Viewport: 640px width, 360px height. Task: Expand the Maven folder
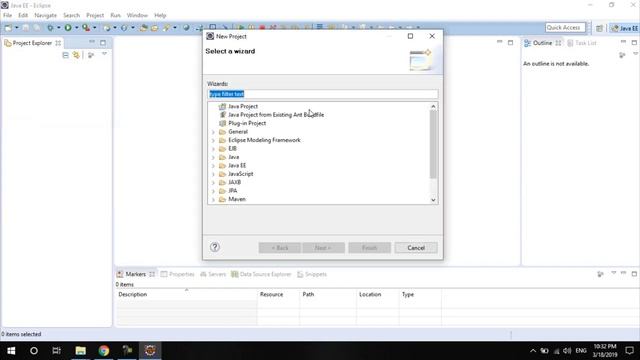pyautogui.click(x=213, y=200)
